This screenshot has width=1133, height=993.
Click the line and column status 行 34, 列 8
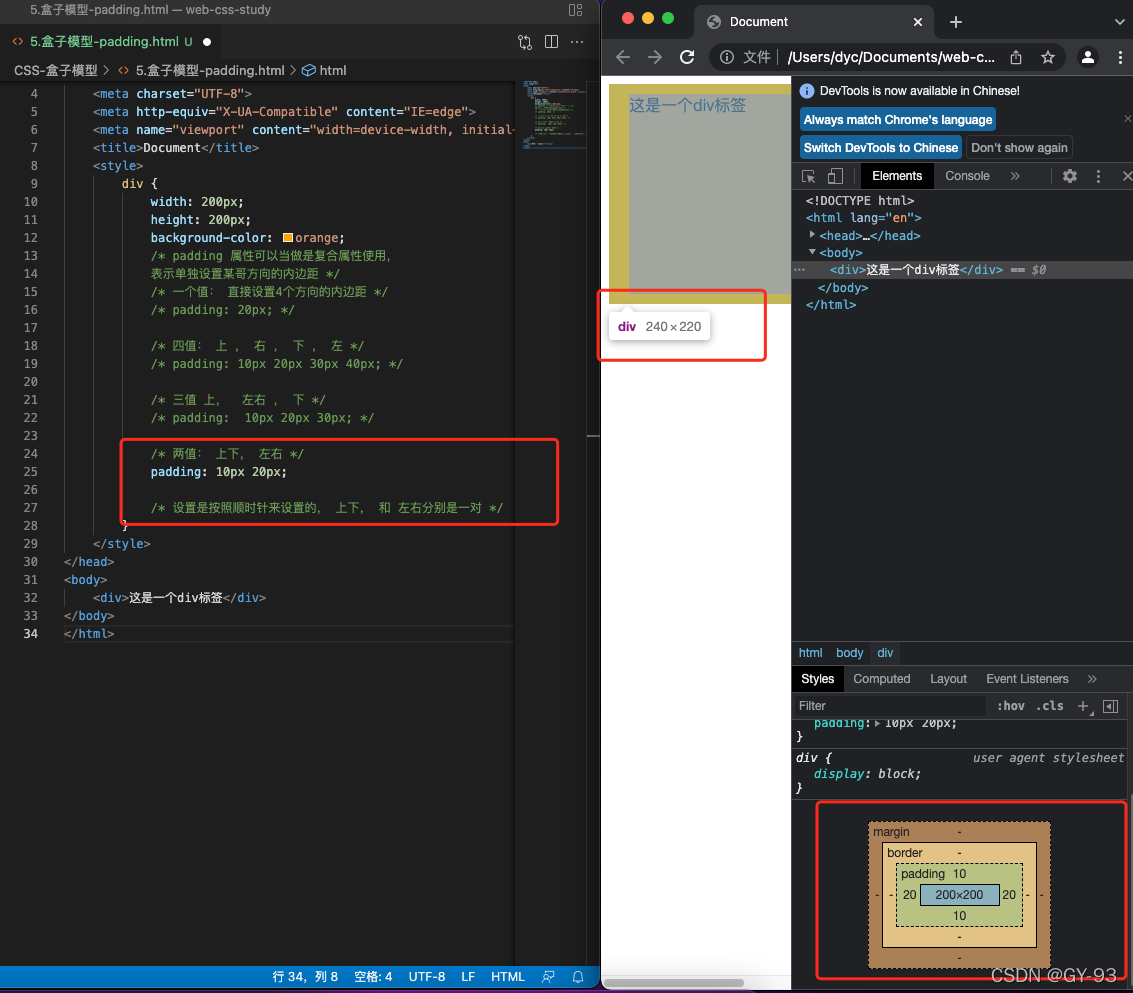pos(305,976)
